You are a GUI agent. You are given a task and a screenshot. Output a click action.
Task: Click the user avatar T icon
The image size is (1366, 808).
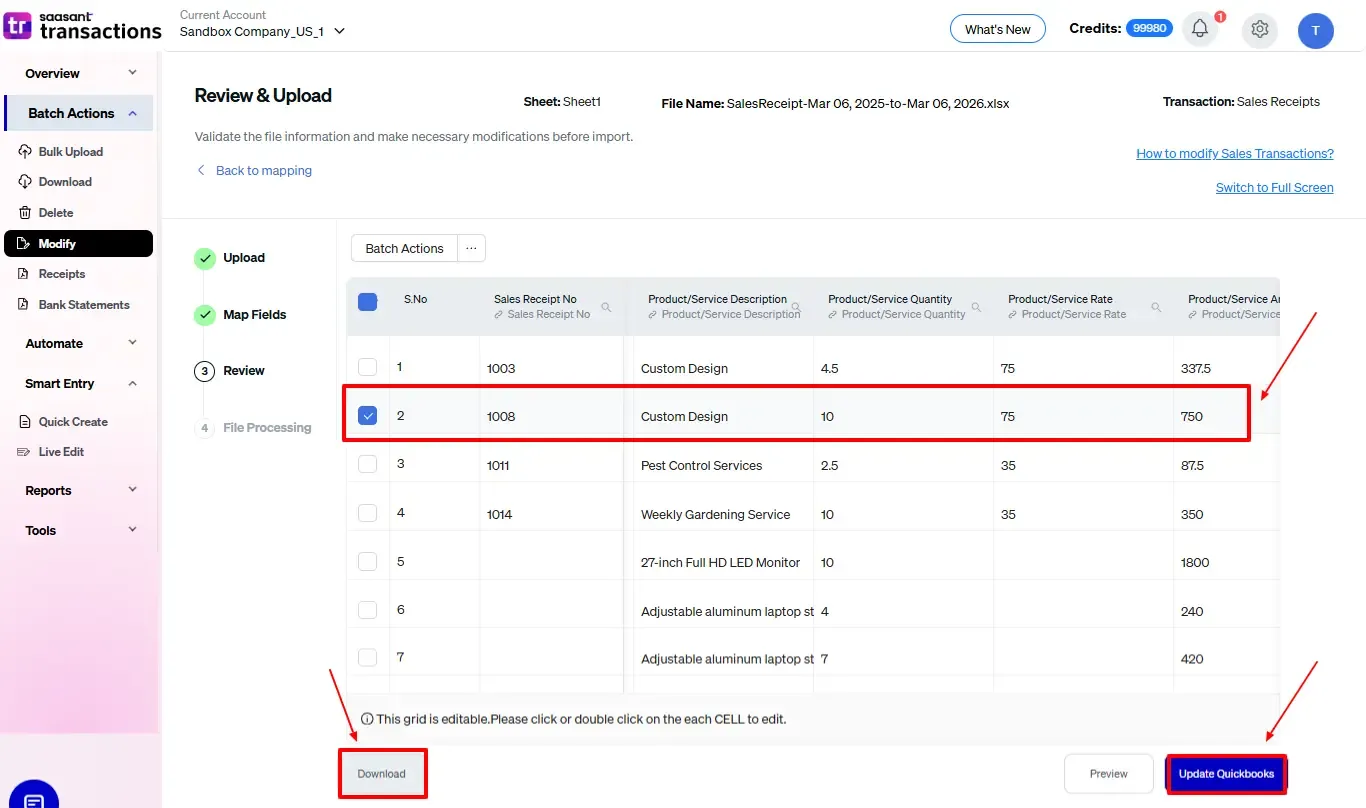(1315, 31)
